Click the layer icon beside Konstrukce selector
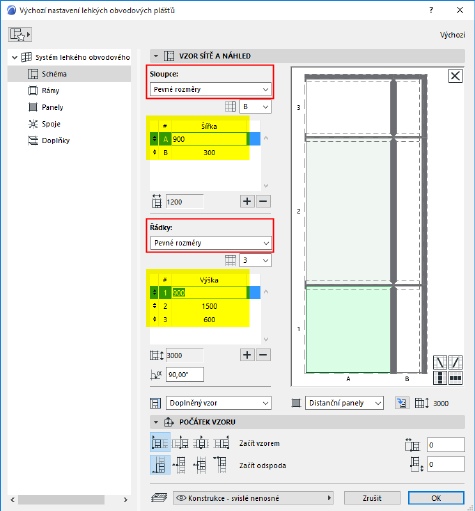 point(159,498)
